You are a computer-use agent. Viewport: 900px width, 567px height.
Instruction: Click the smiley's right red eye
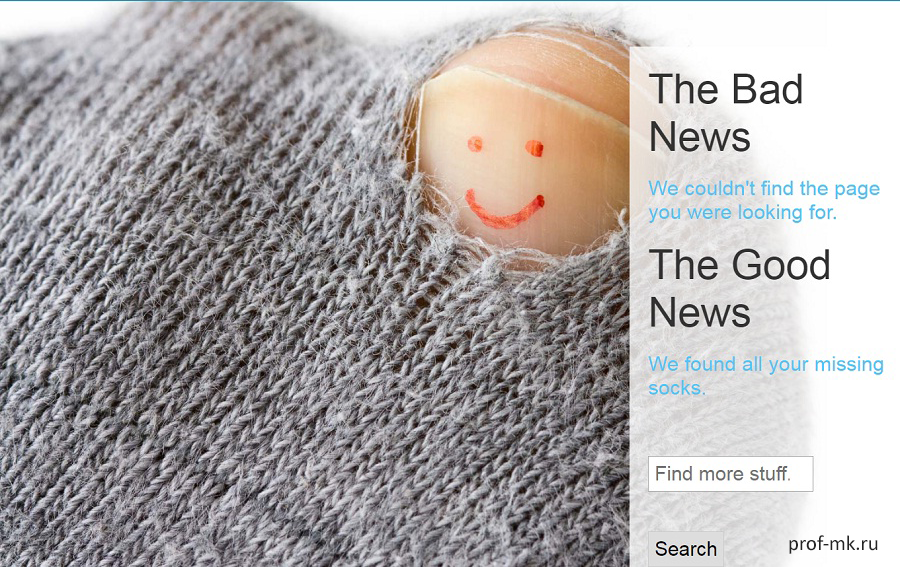(x=534, y=148)
